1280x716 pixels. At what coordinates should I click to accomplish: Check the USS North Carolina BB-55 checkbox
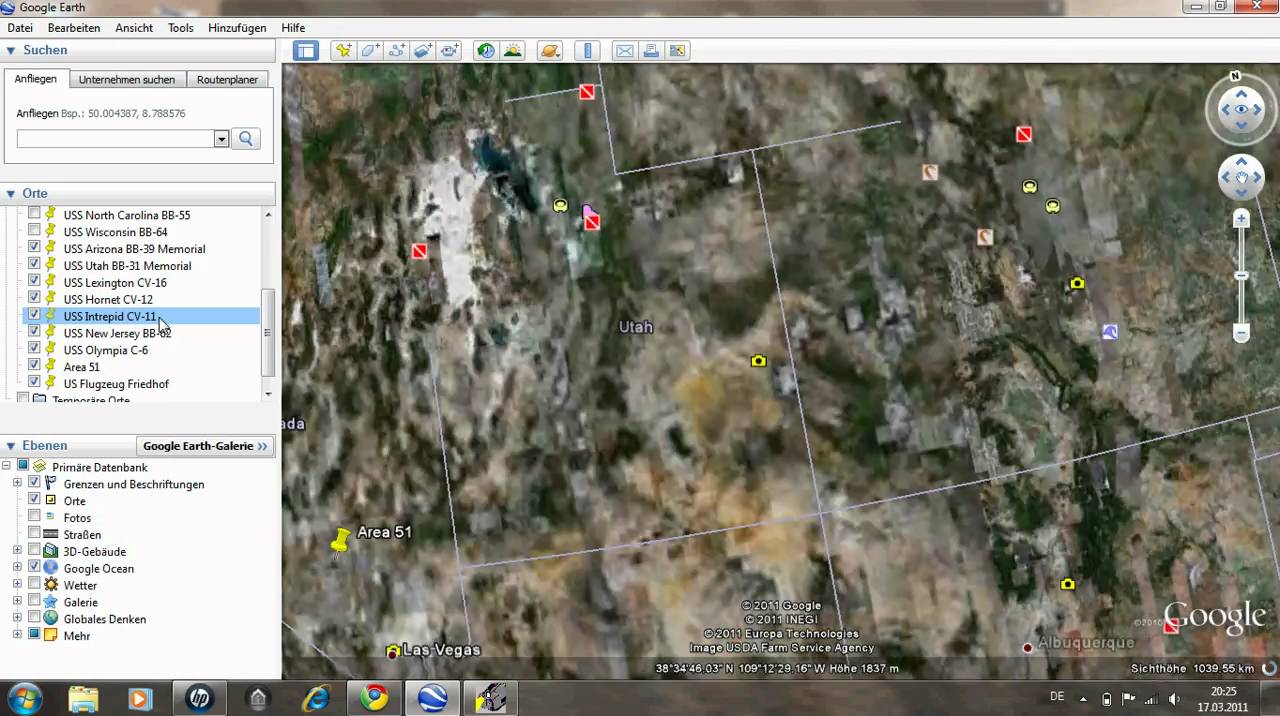pos(35,214)
